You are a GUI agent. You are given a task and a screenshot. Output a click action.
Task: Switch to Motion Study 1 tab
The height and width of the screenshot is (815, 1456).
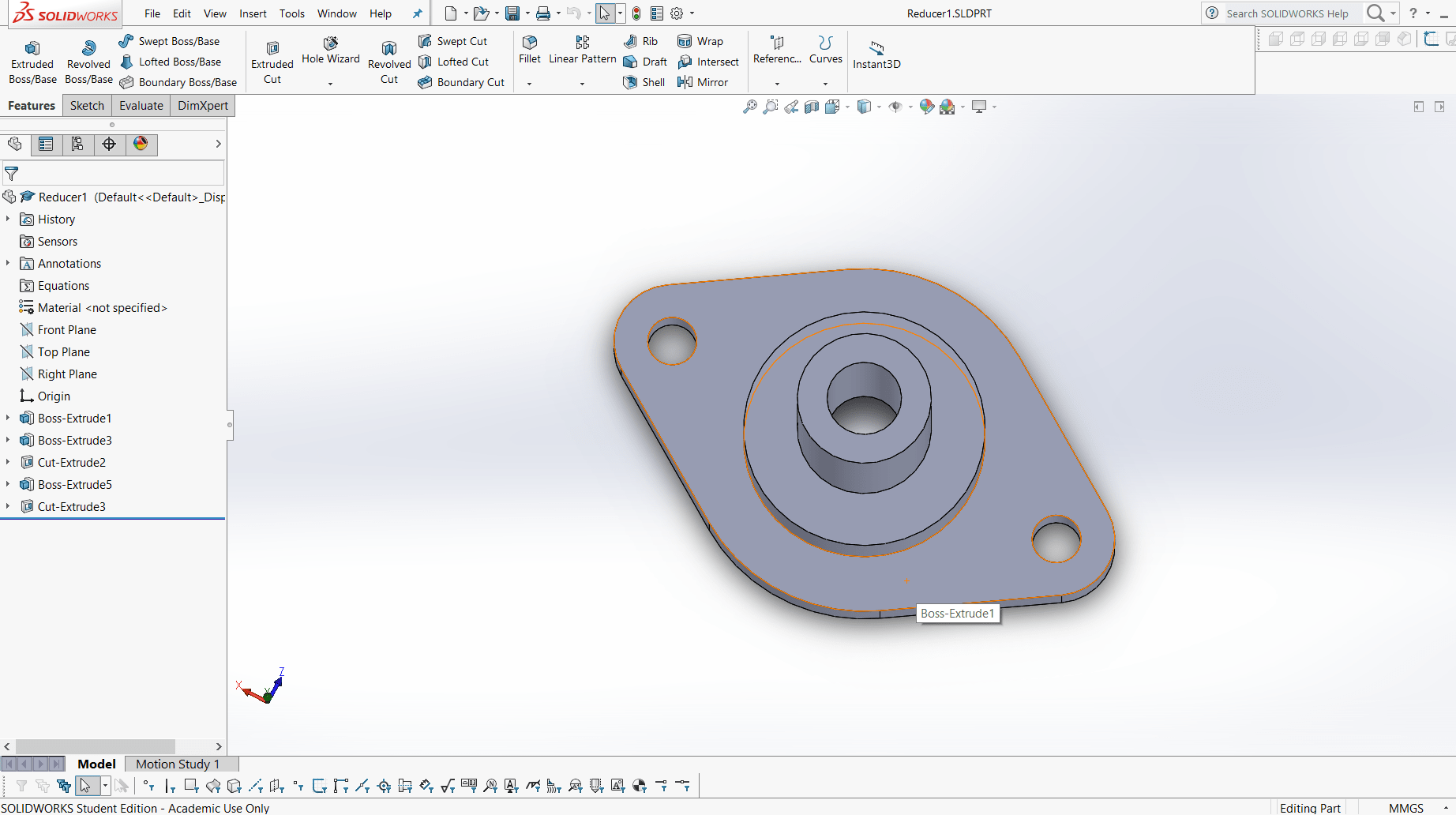point(177,764)
